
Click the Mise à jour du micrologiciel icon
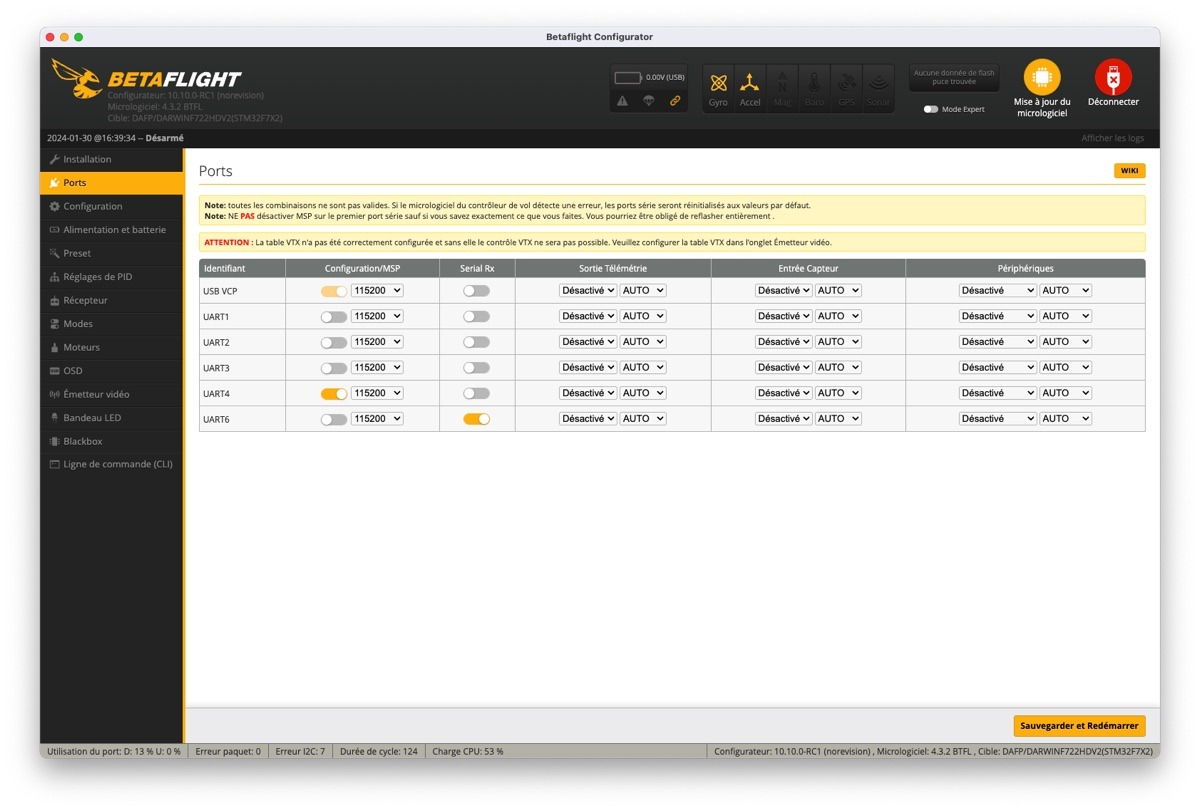click(x=1042, y=78)
